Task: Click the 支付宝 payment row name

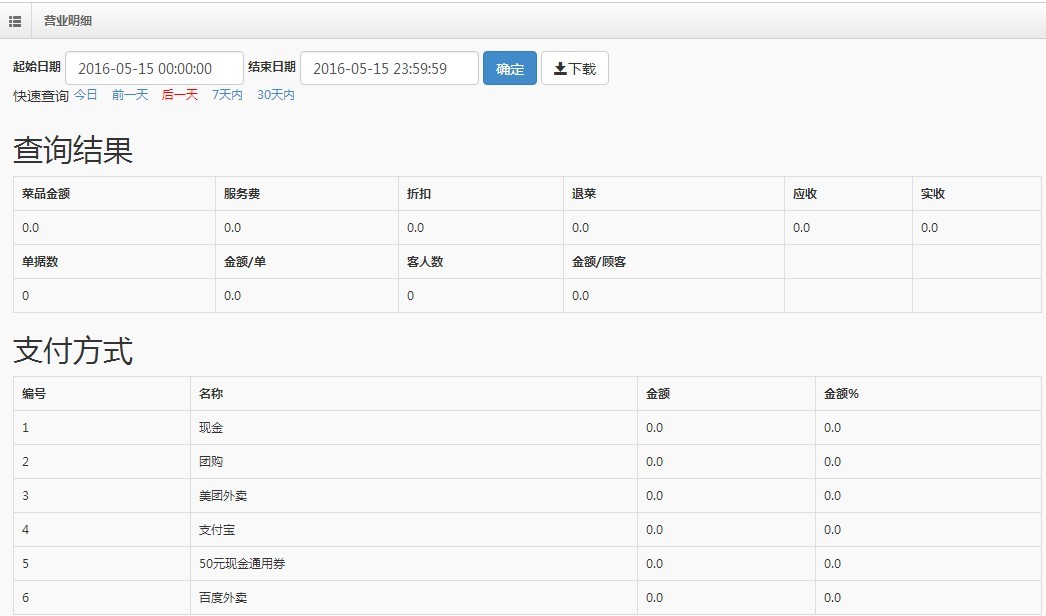Action: (x=217, y=530)
